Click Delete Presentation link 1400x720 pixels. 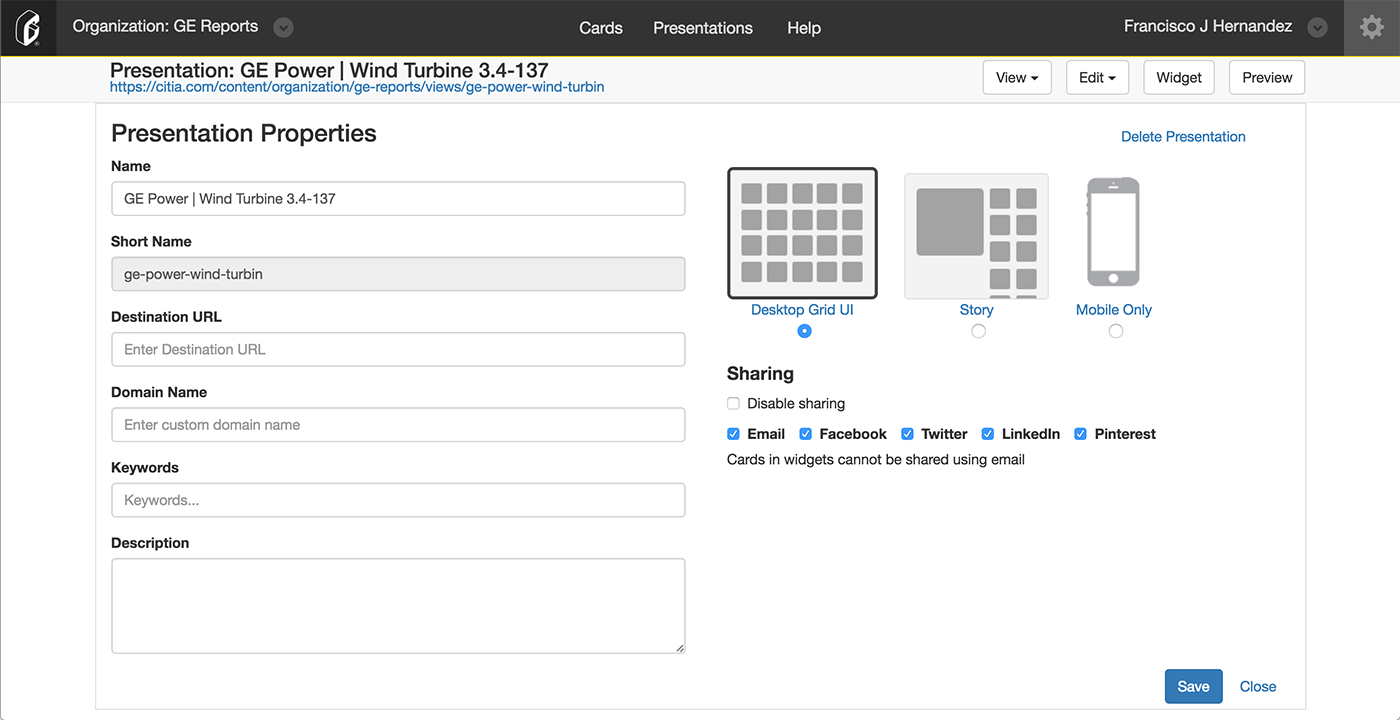pyautogui.click(x=1183, y=137)
